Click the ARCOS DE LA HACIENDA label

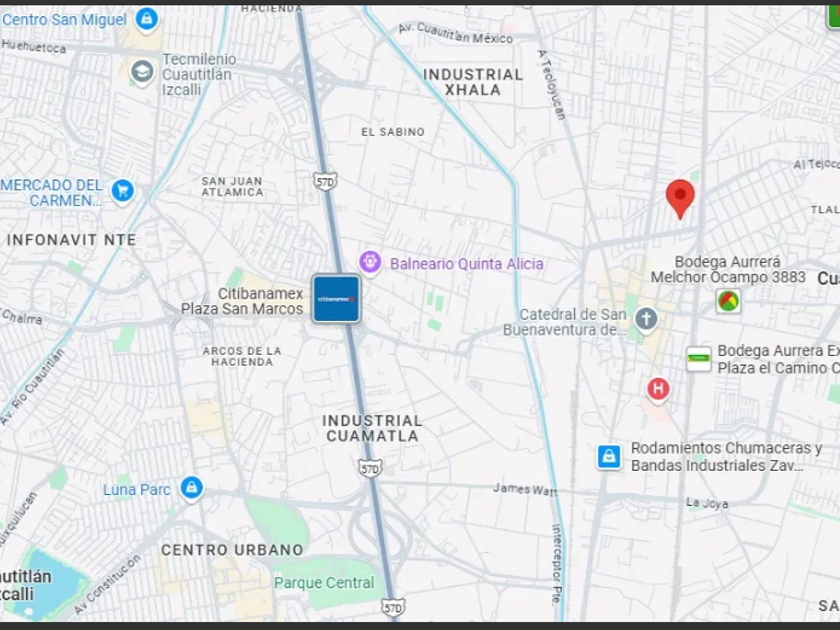coord(242,356)
